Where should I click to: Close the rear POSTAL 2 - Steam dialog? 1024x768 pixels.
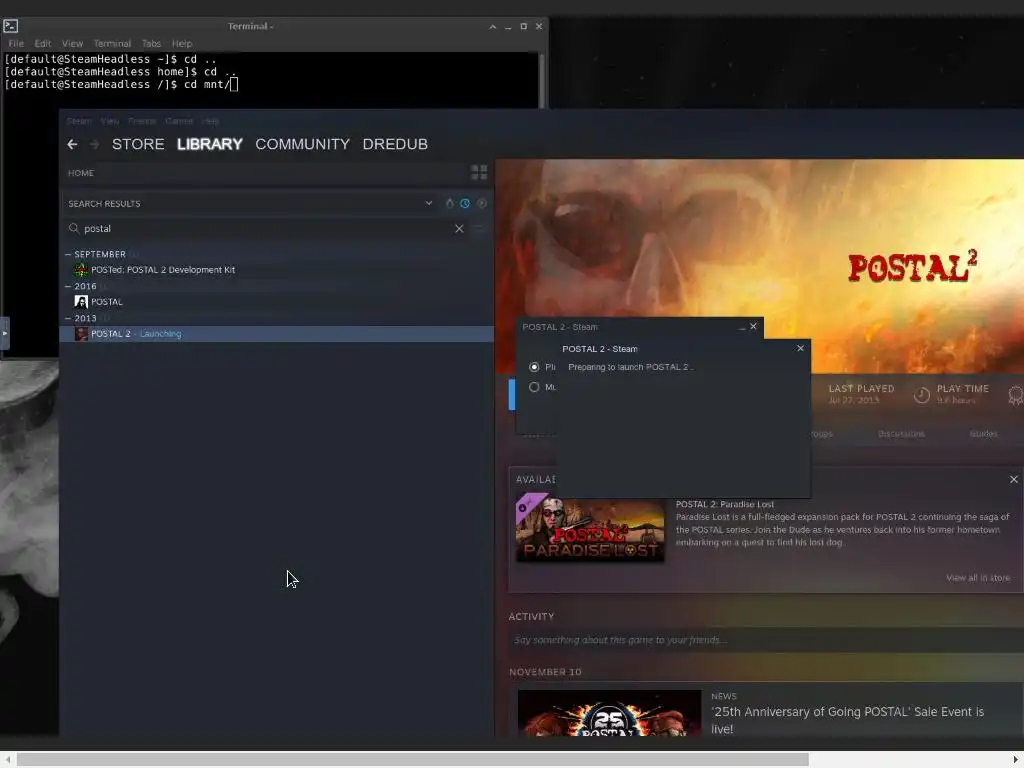tap(753, 327)
